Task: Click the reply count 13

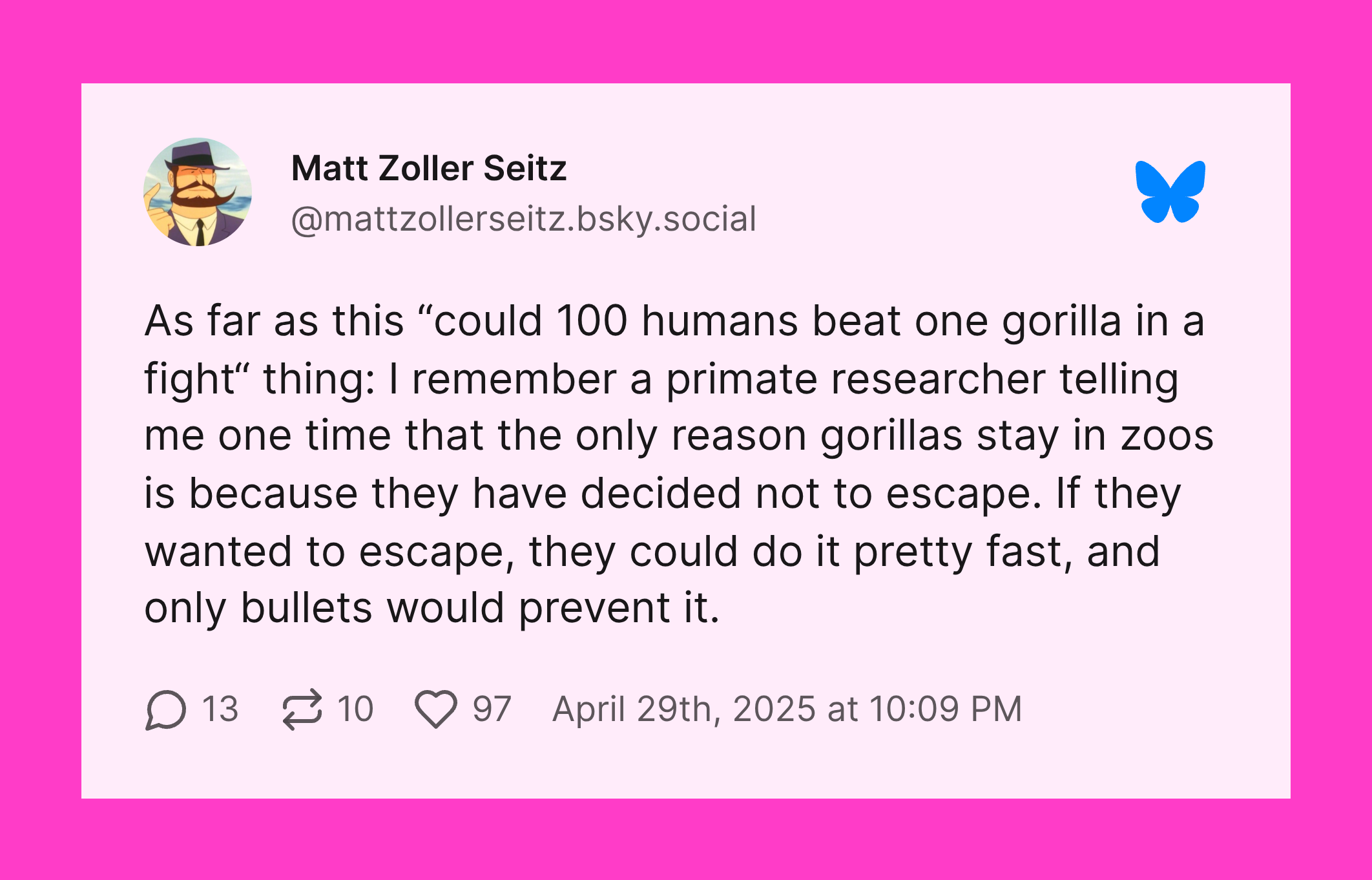Action: 220,709
